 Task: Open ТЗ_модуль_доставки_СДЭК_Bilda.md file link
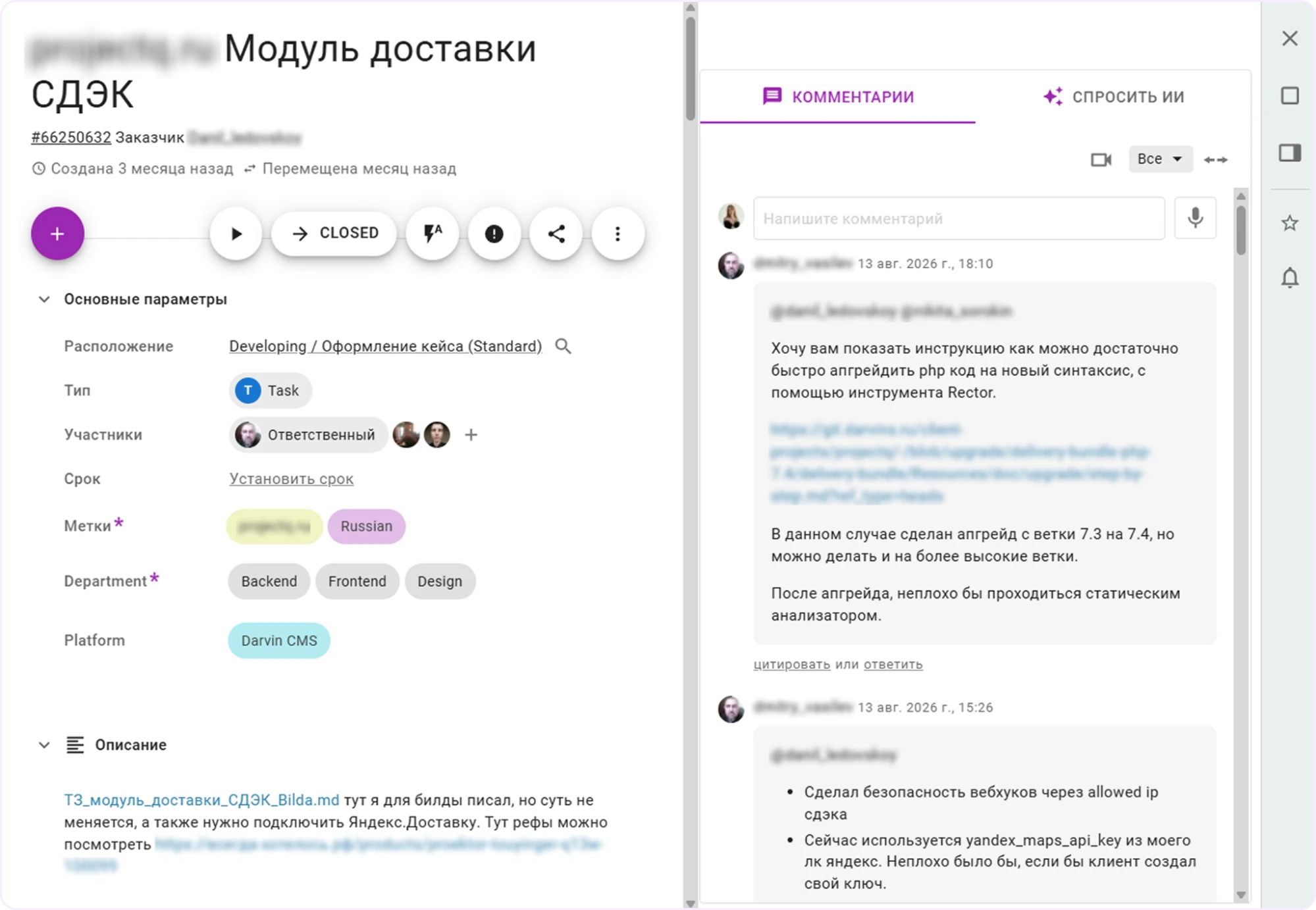click(x=201, y=800)
